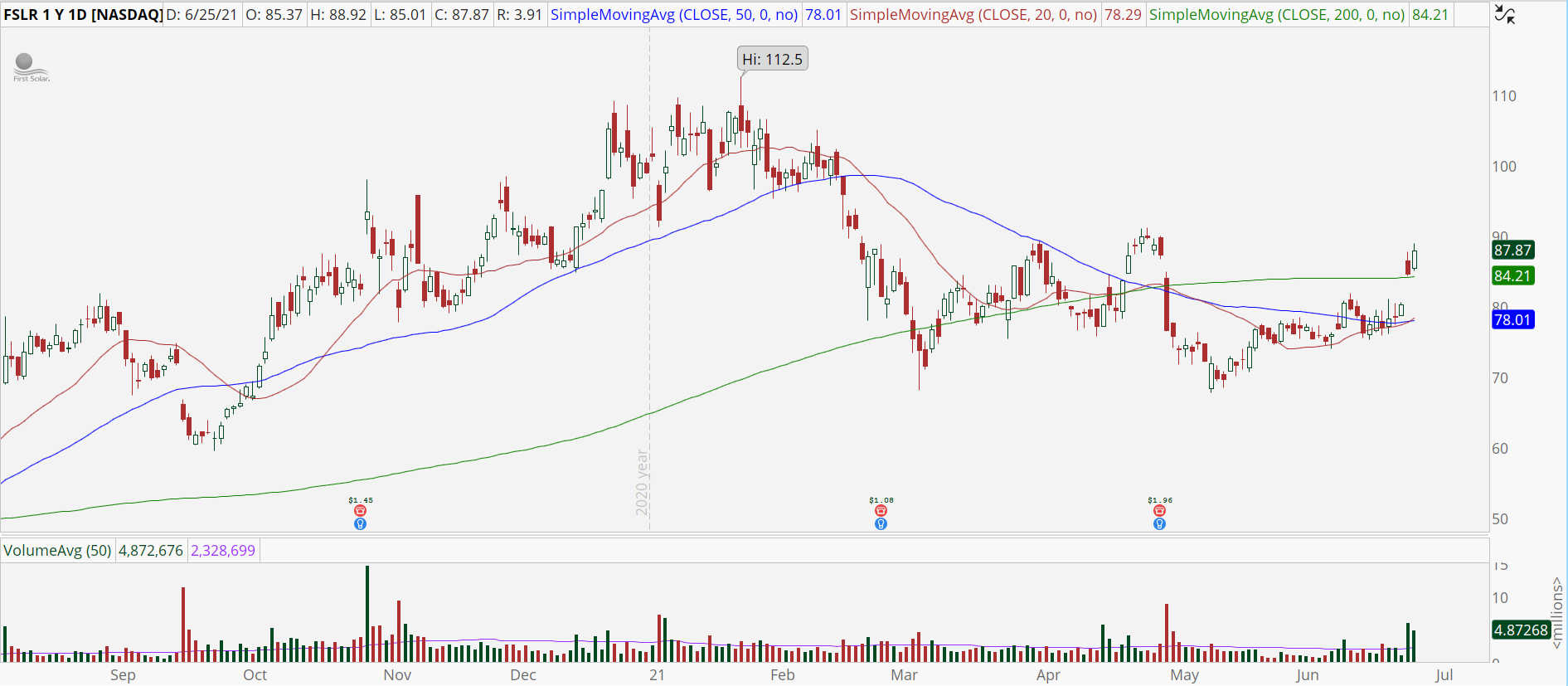Image resolution: width=1568 pixels, height=686 pixels.
Task: Click the 50 level on the price axis
Action: coord(1500,519)
